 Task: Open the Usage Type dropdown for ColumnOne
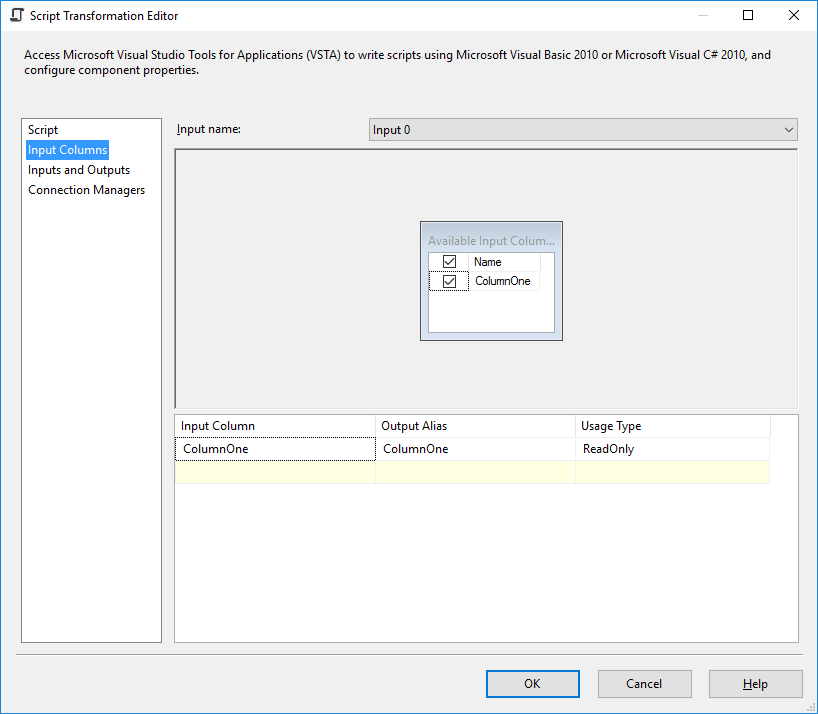(x=670, y=448)
